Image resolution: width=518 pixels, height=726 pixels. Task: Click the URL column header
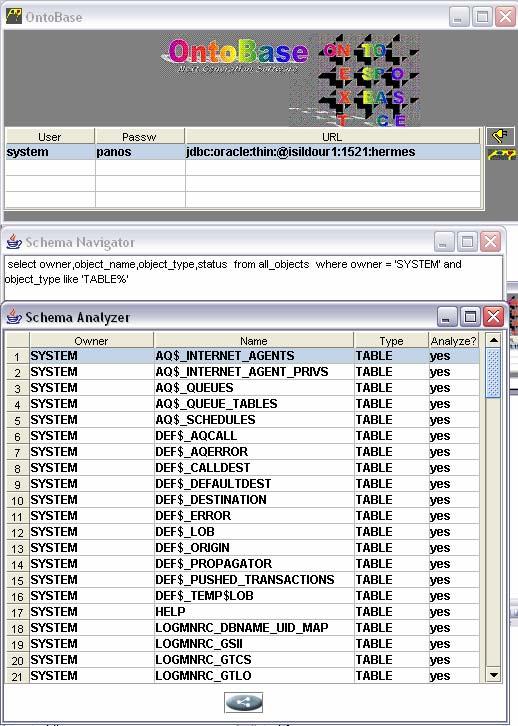pyautogui.click(x=332, y=137)
